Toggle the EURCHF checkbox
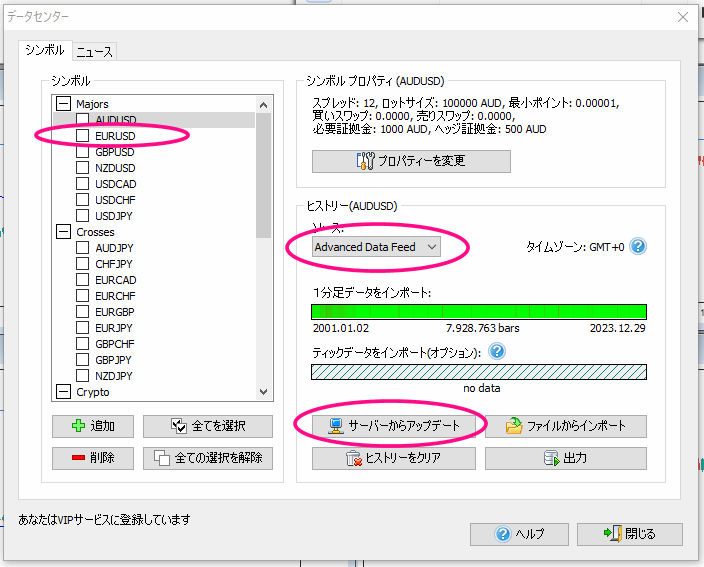The image size is (704, 567). 82,295
